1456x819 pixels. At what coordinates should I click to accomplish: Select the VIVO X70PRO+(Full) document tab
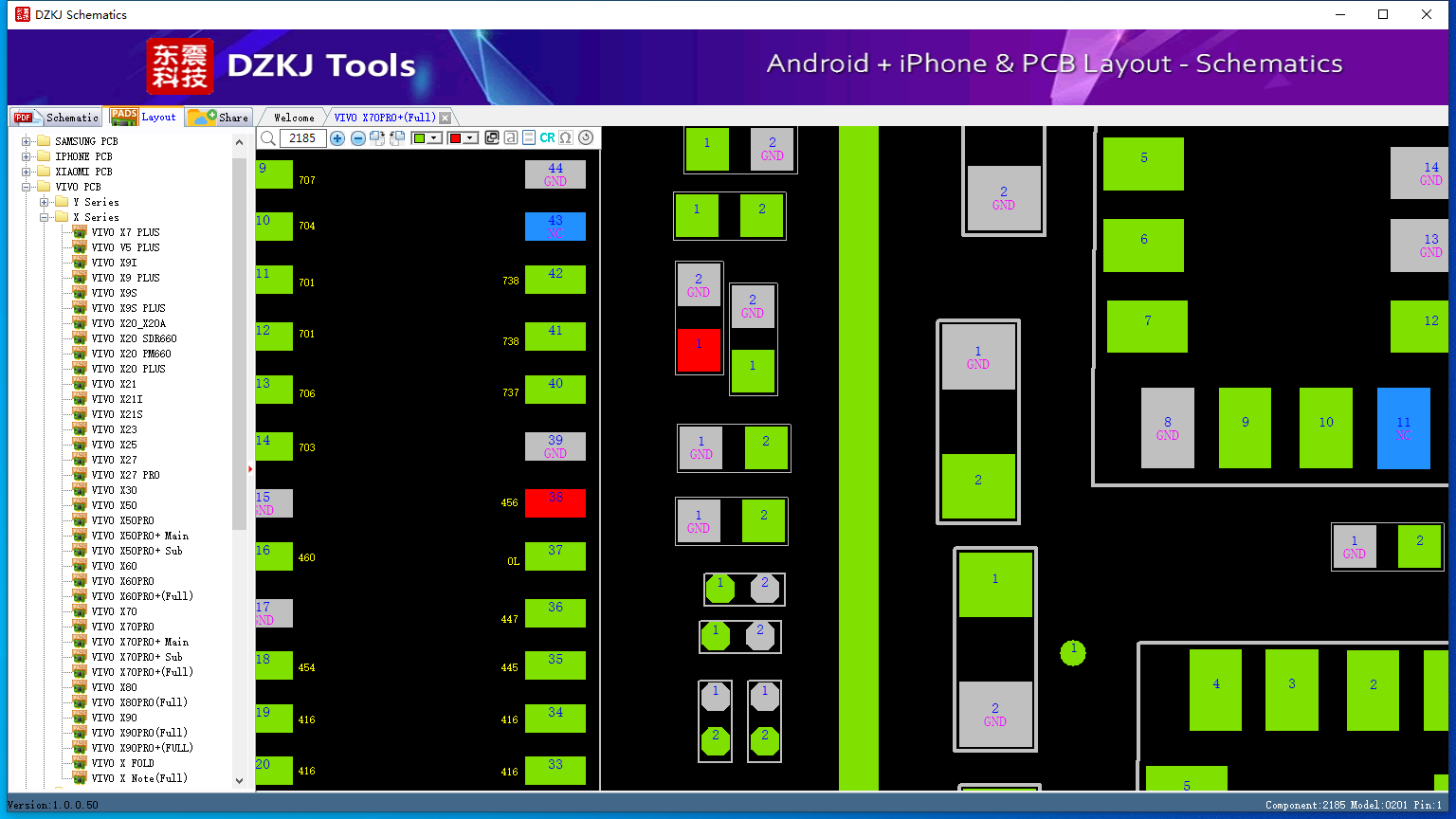pyautogui.click(x=385, y=118)
